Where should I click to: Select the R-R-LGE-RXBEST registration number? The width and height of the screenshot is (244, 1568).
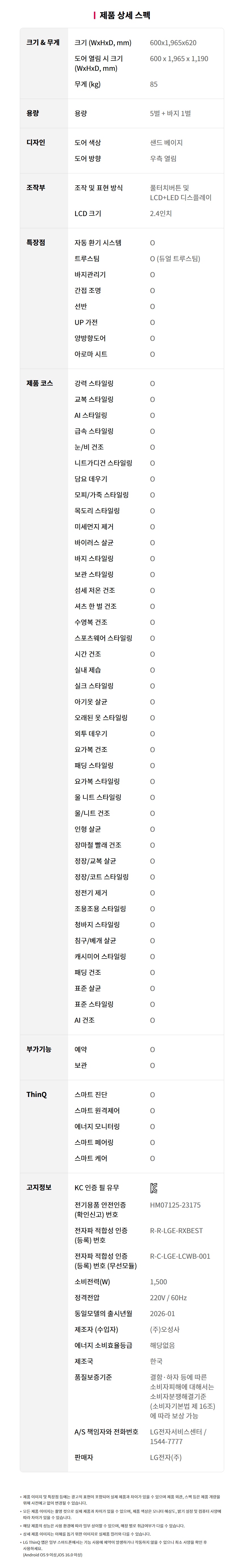pyautogui.click(x=177, y=1230)
